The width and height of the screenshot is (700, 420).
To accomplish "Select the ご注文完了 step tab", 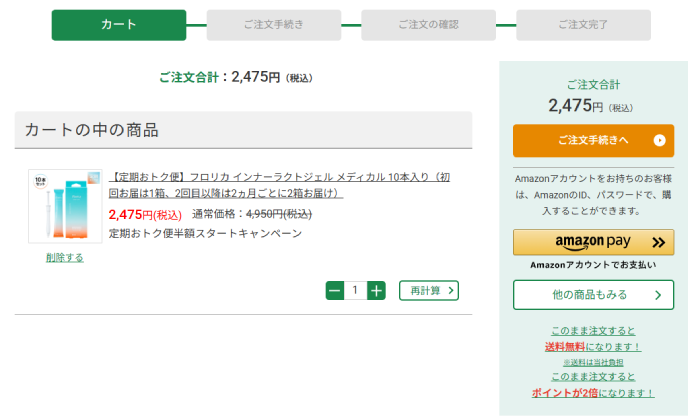I will (583, 25).
